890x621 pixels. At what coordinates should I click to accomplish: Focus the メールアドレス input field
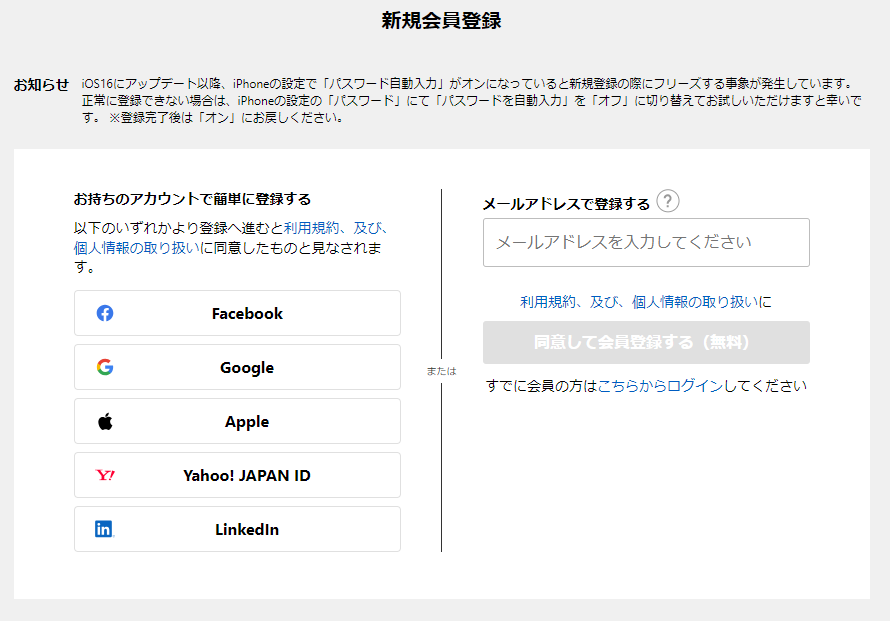pos(646,242)
